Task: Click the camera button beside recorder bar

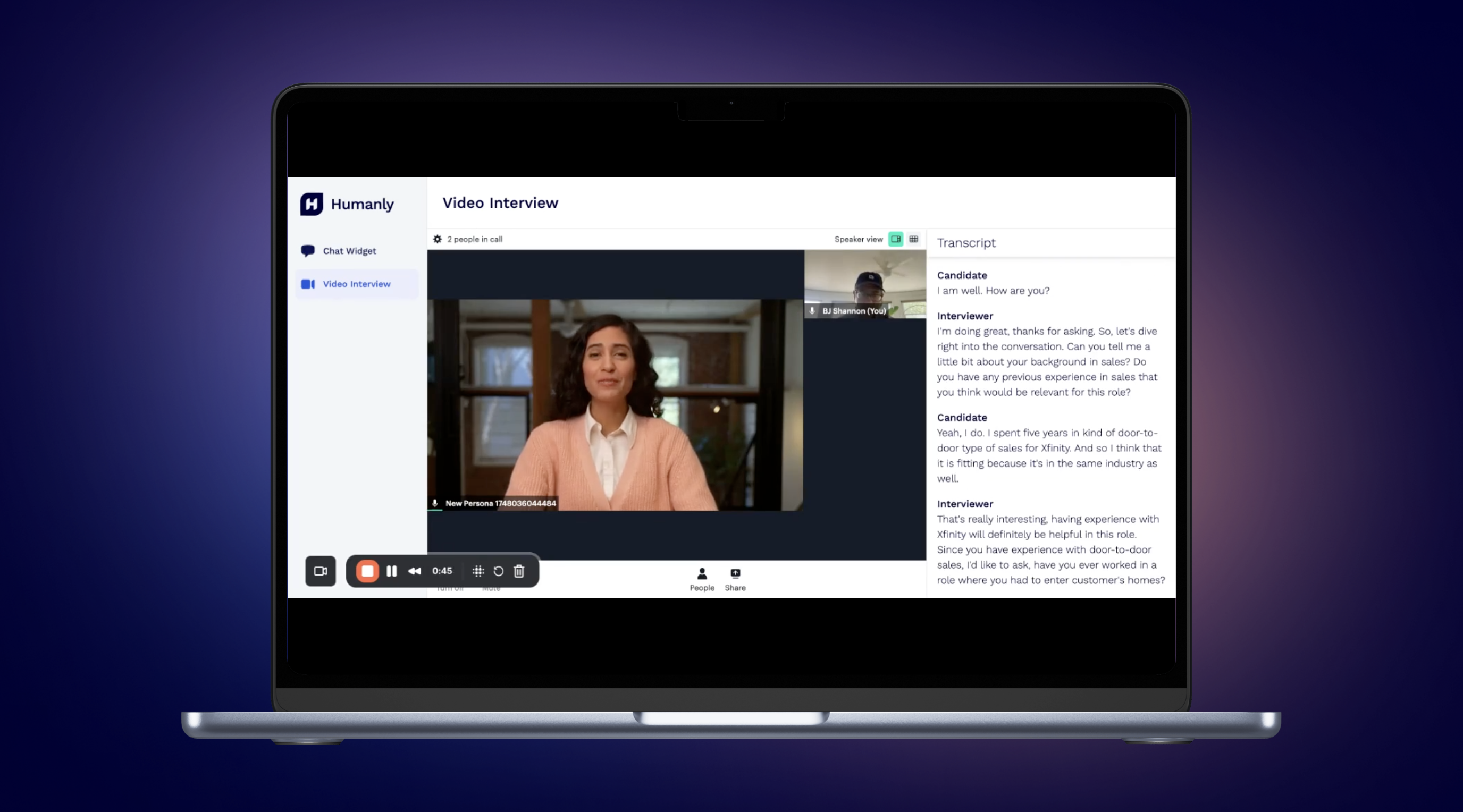Action: [x=321, y=571]
